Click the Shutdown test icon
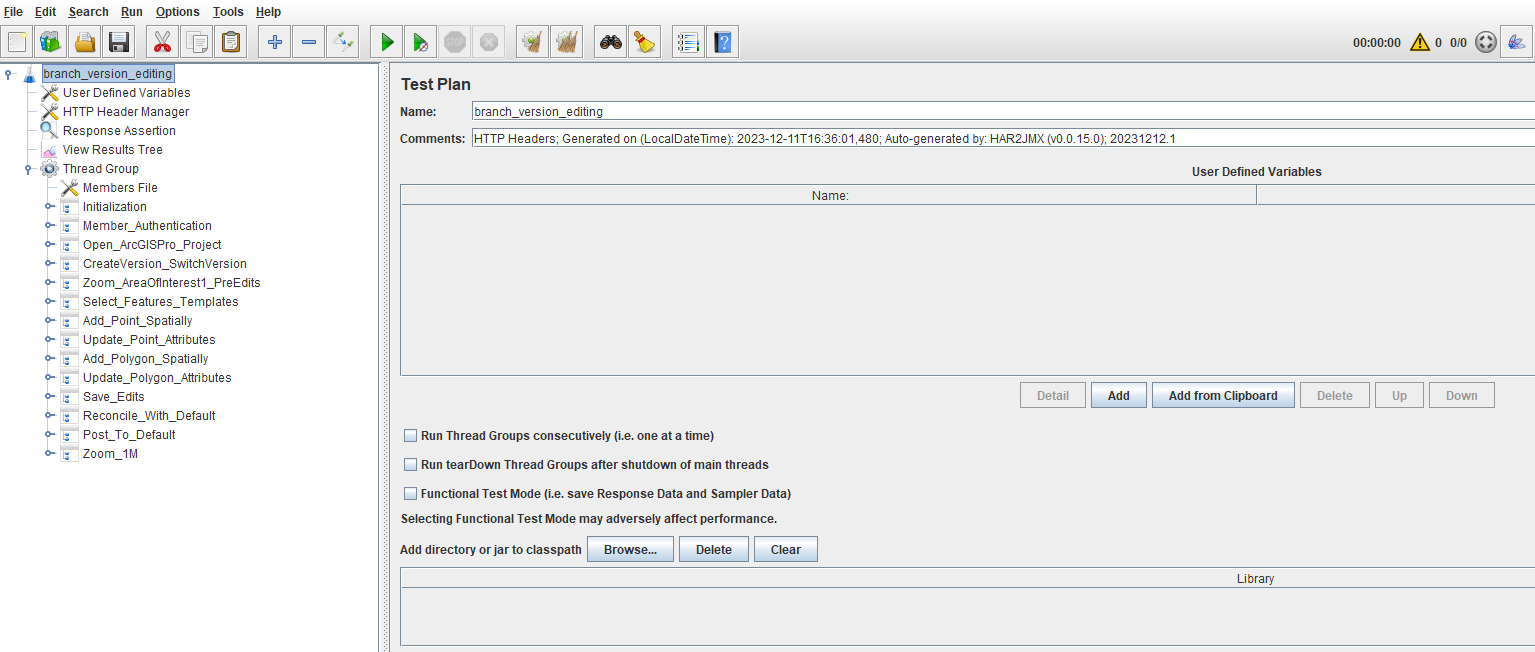1535x652 pixels. pos(489,42)
